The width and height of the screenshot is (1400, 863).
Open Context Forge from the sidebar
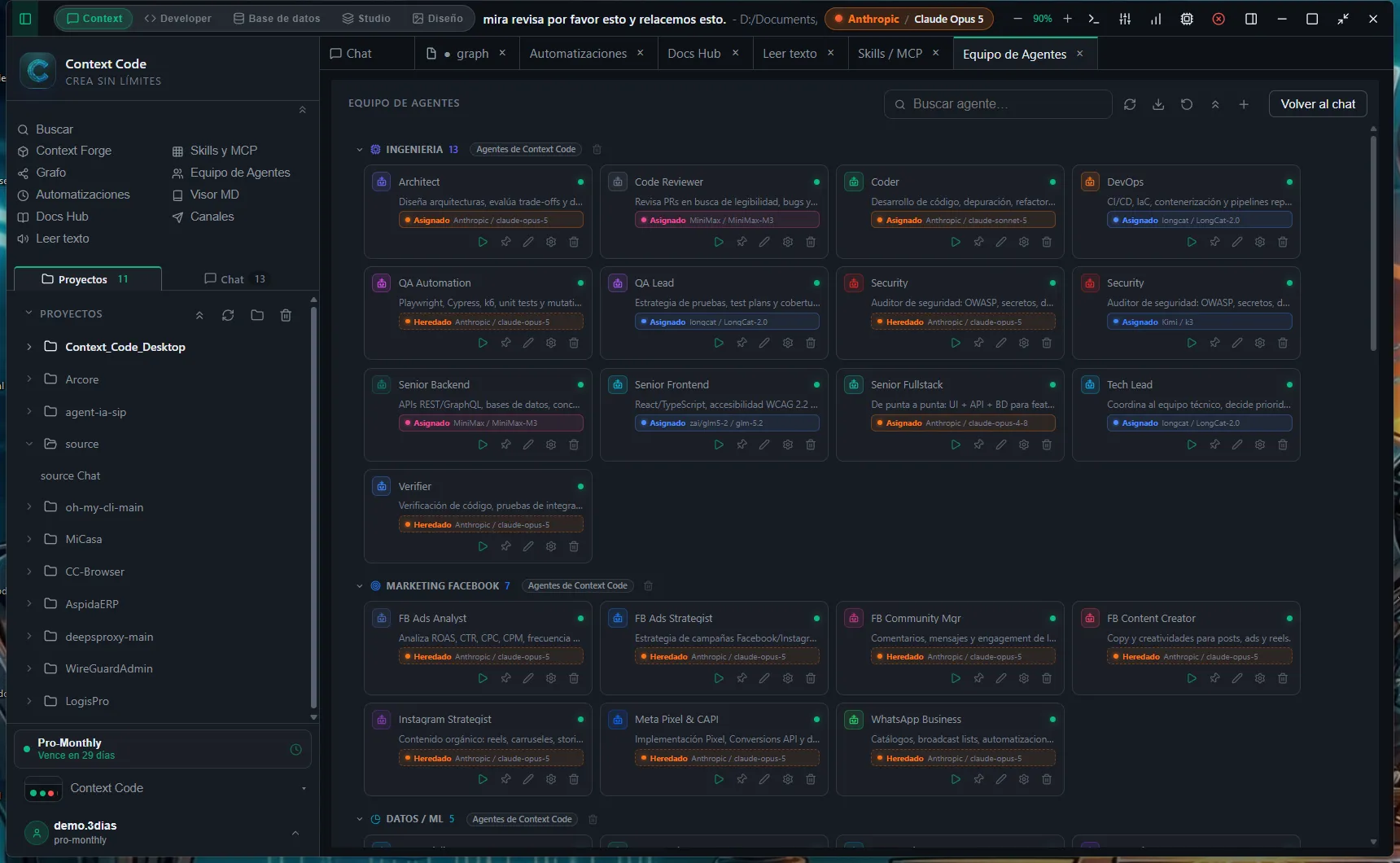73,151
